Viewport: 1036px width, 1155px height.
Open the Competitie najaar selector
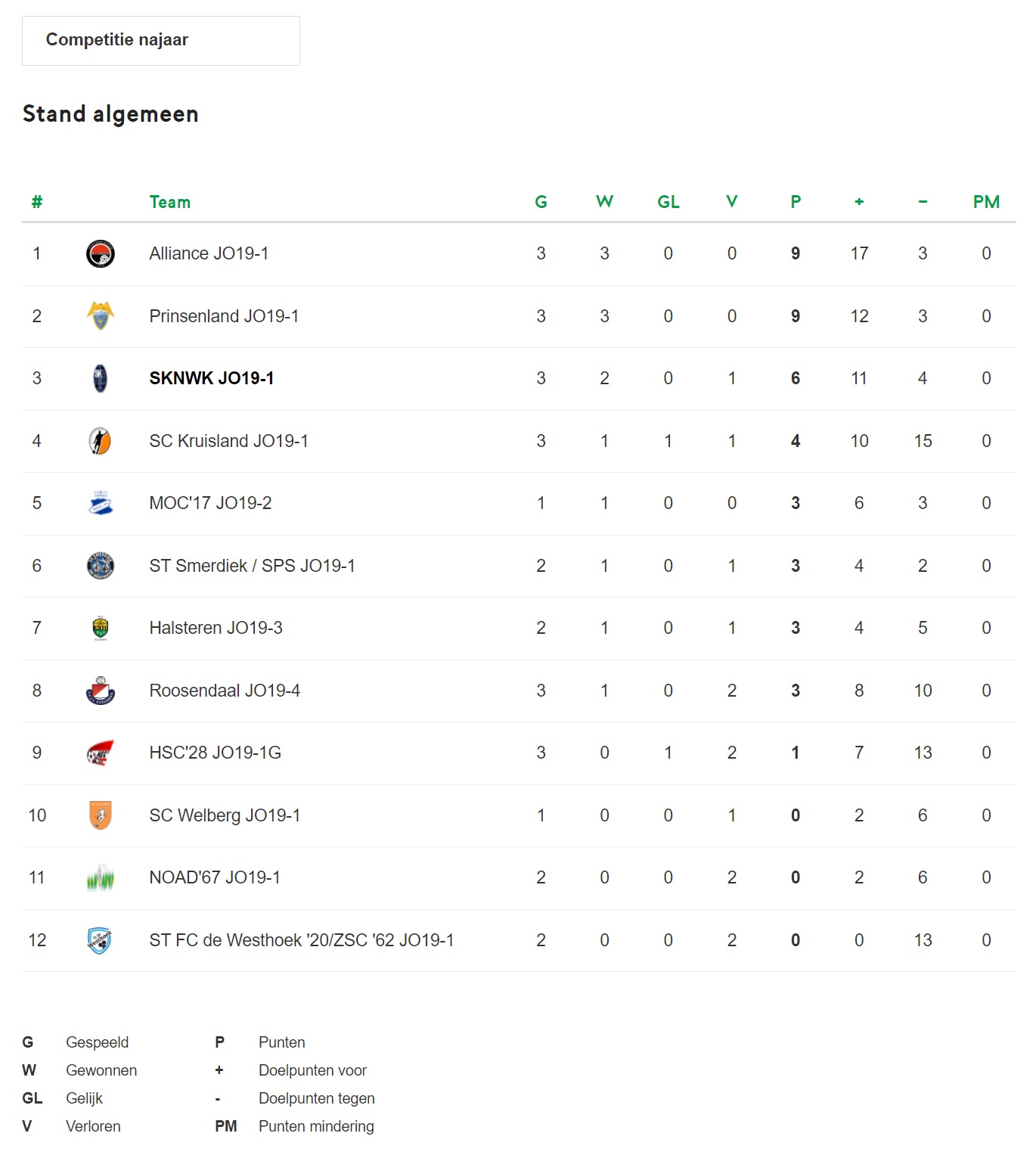(x=161, y=41)
